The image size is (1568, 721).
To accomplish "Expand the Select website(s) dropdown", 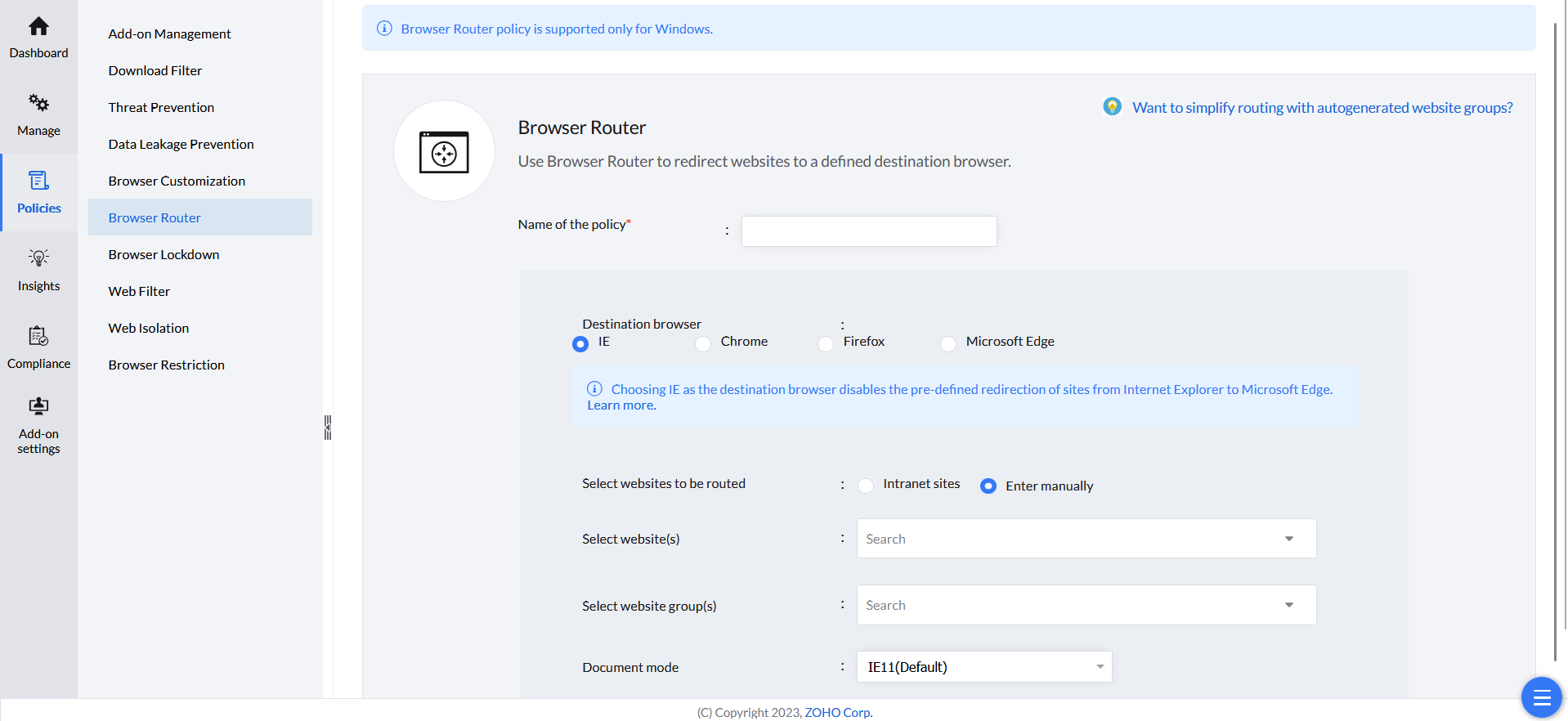I will (1288, 539).
